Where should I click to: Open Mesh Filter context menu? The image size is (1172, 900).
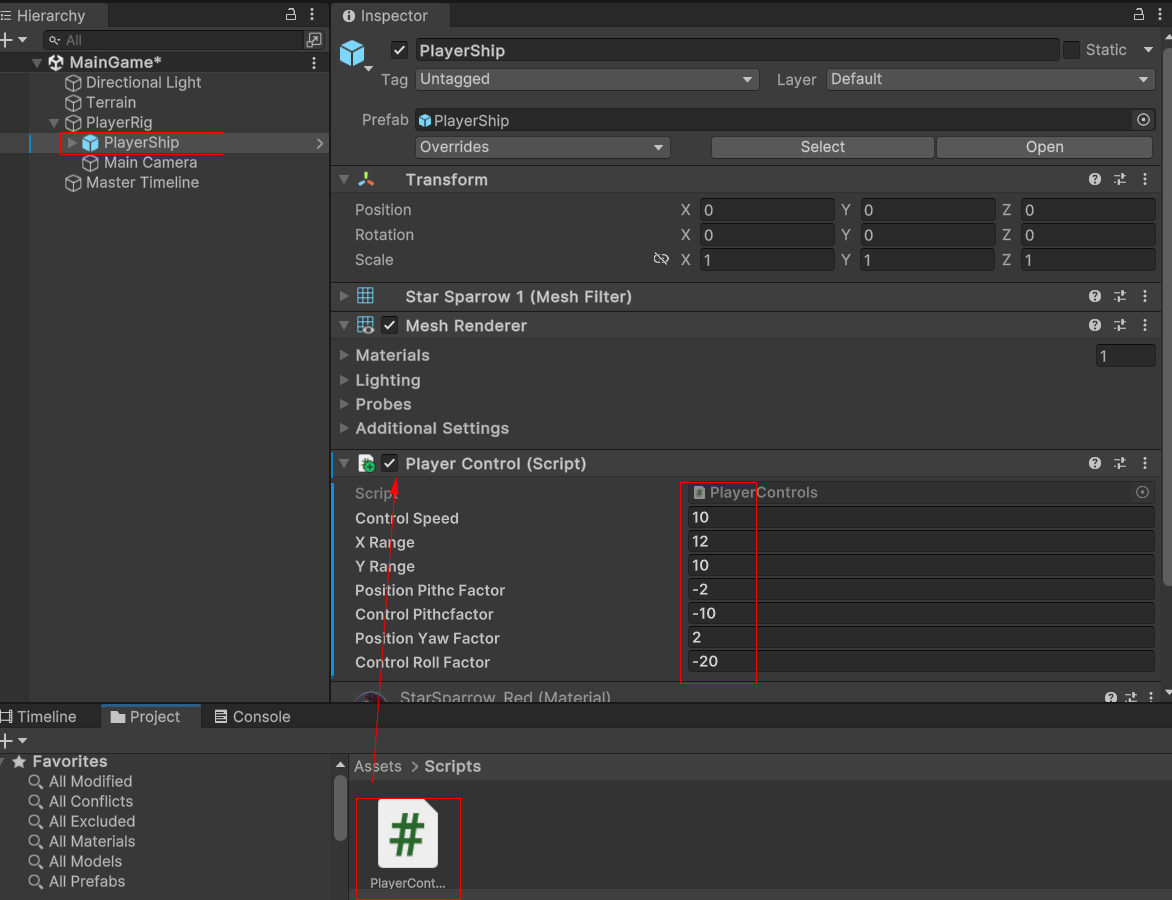[x=1145, y=297]
